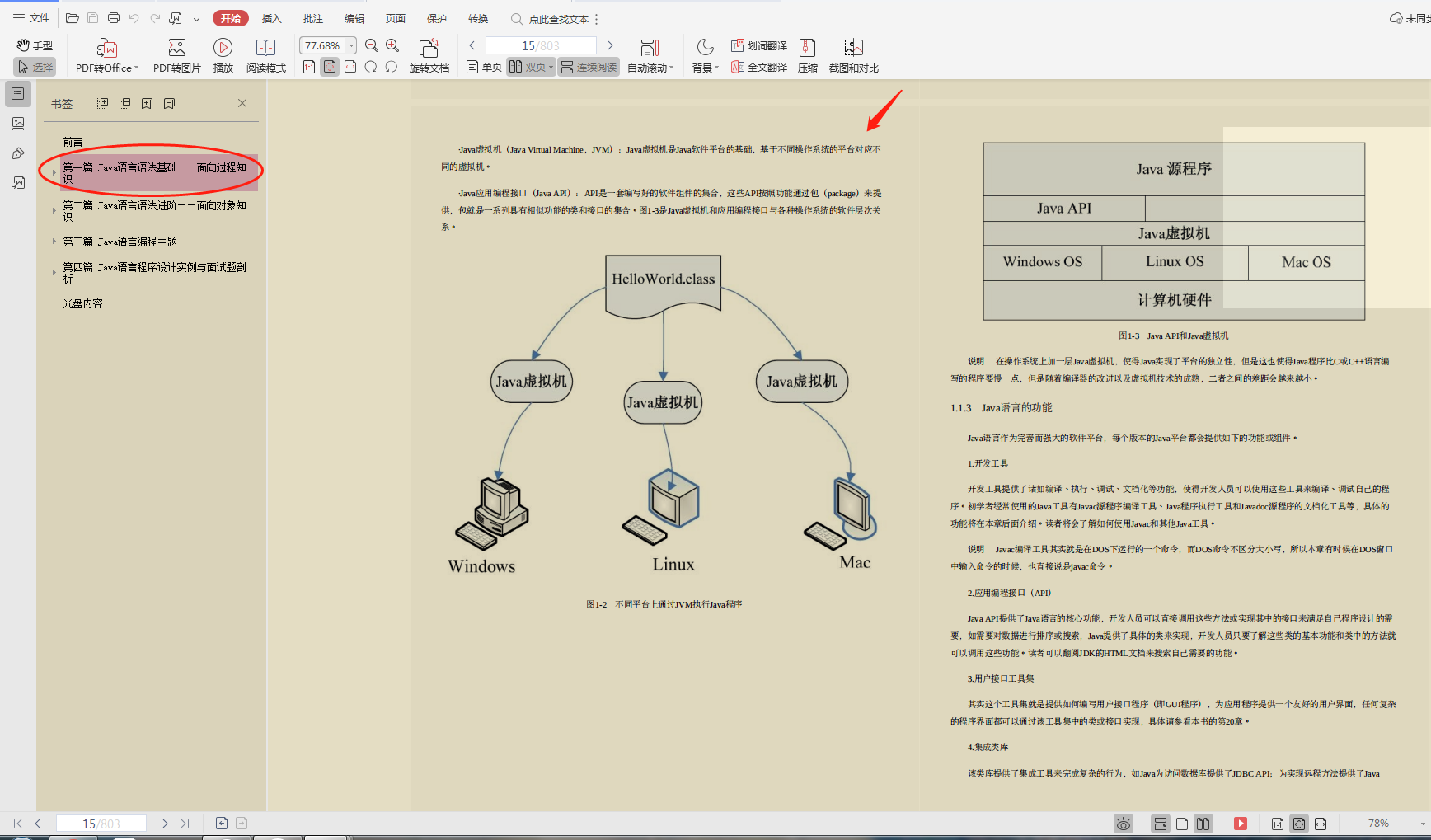1431x840 pixels.
Task: Switch to 开始 tab
Action: tap(231, 18)
